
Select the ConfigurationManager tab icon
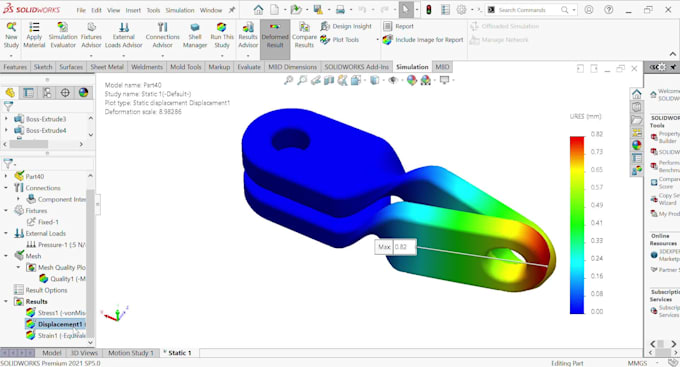47,92
